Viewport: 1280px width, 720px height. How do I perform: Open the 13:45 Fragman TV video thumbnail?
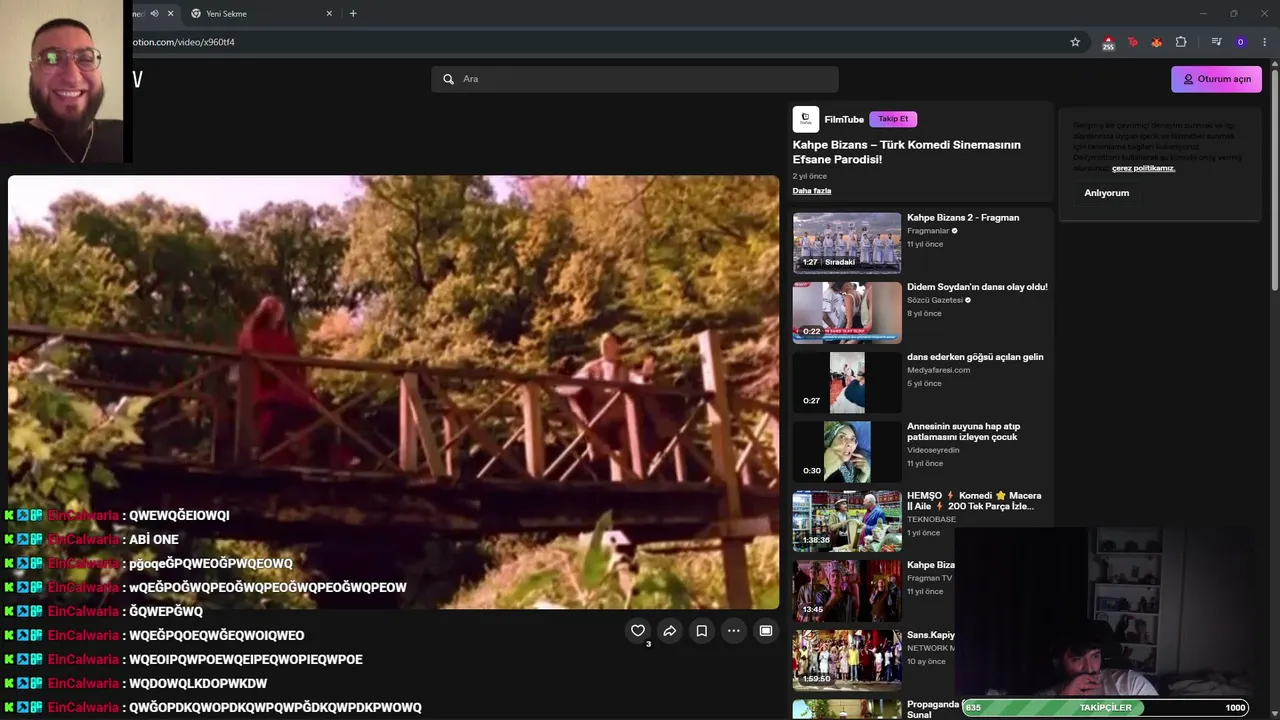(847, 591)
